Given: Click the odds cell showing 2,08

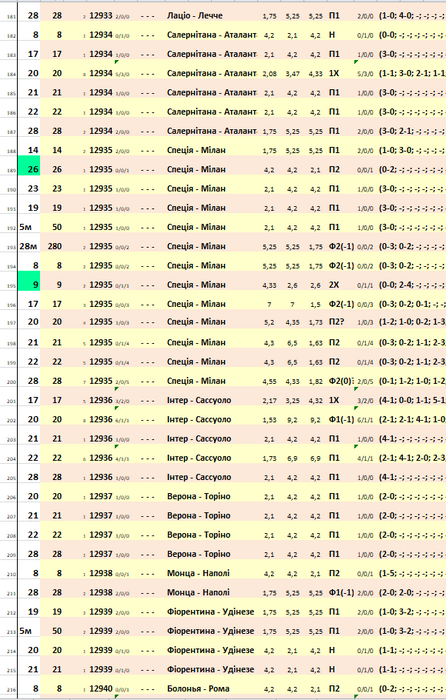Looking at the screenshot, I should 270,74.
